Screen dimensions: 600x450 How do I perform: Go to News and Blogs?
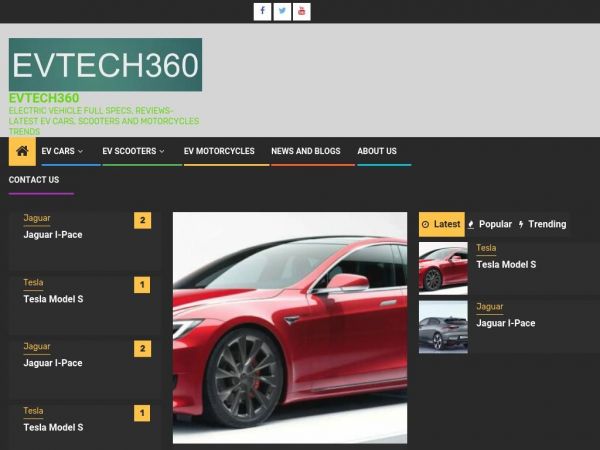point(306,151)
